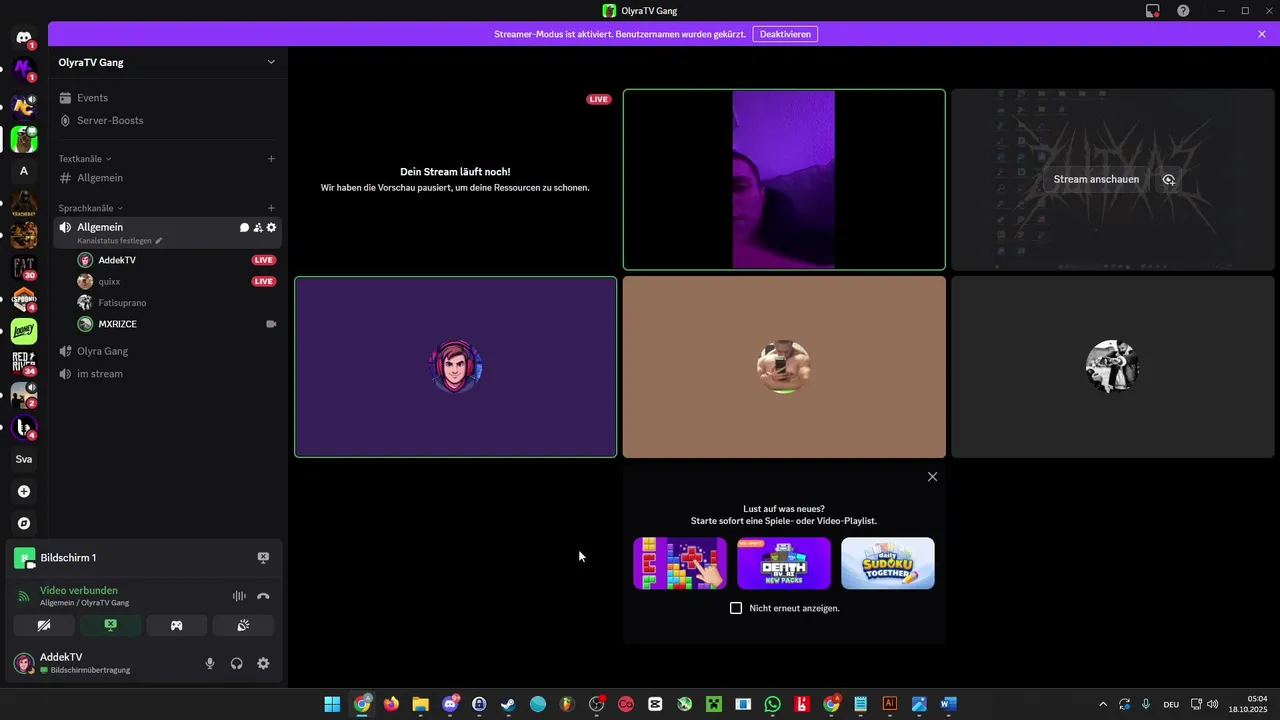Open the 'Sva' server in sidebar
The width and height of the screenshot is (1280, 720).
[x=24, y=459]
